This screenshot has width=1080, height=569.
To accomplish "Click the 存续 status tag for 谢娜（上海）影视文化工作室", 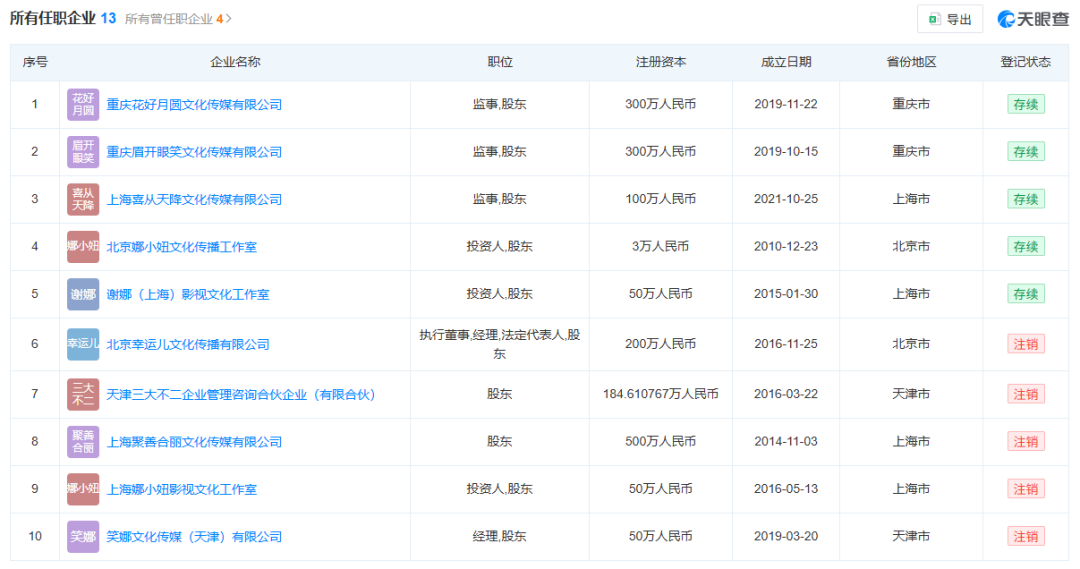I will click(x=1026, y=294).
